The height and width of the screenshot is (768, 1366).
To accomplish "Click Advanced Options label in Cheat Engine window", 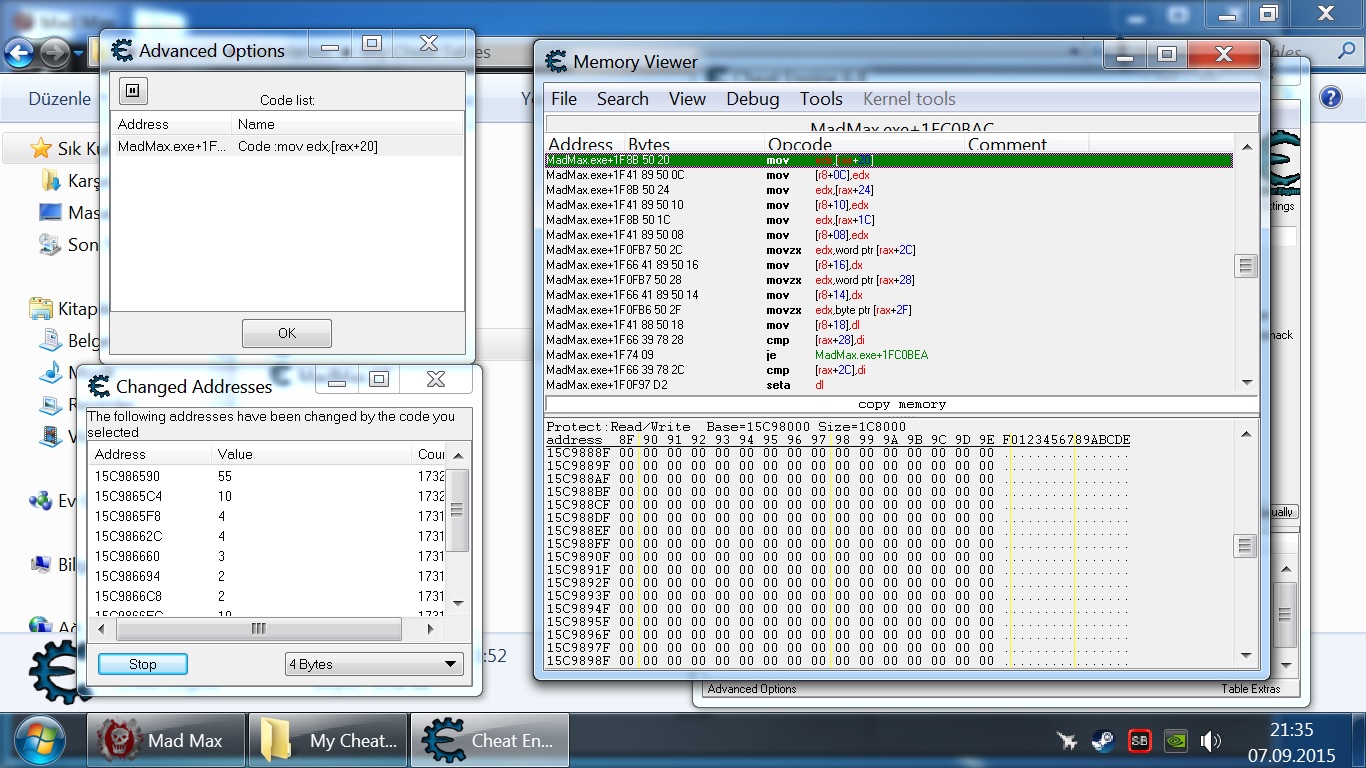I will tap(752, 689).
